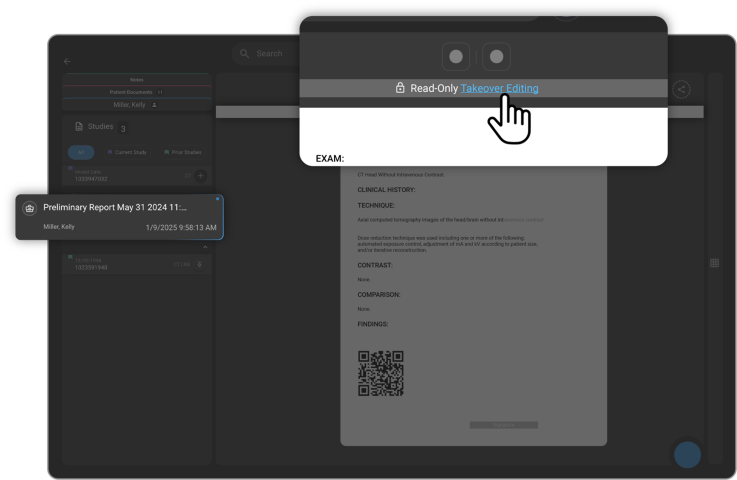737x480 pixels.
Task: Open the Preliminary Report May 31 2024 card
Action: pyautogui.click(x=119, y=217)
